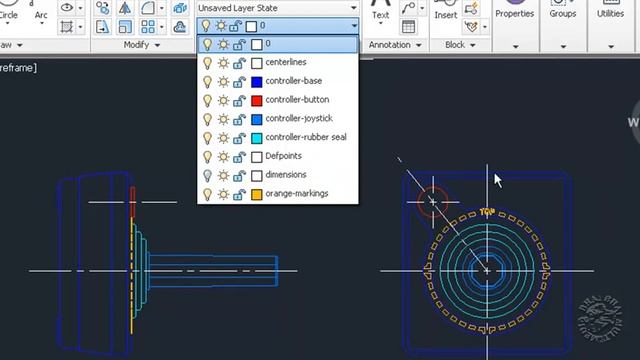Toggle lock on the Defpoints layer
Viewport: 640px width, 360px height.
coord(239,157)
